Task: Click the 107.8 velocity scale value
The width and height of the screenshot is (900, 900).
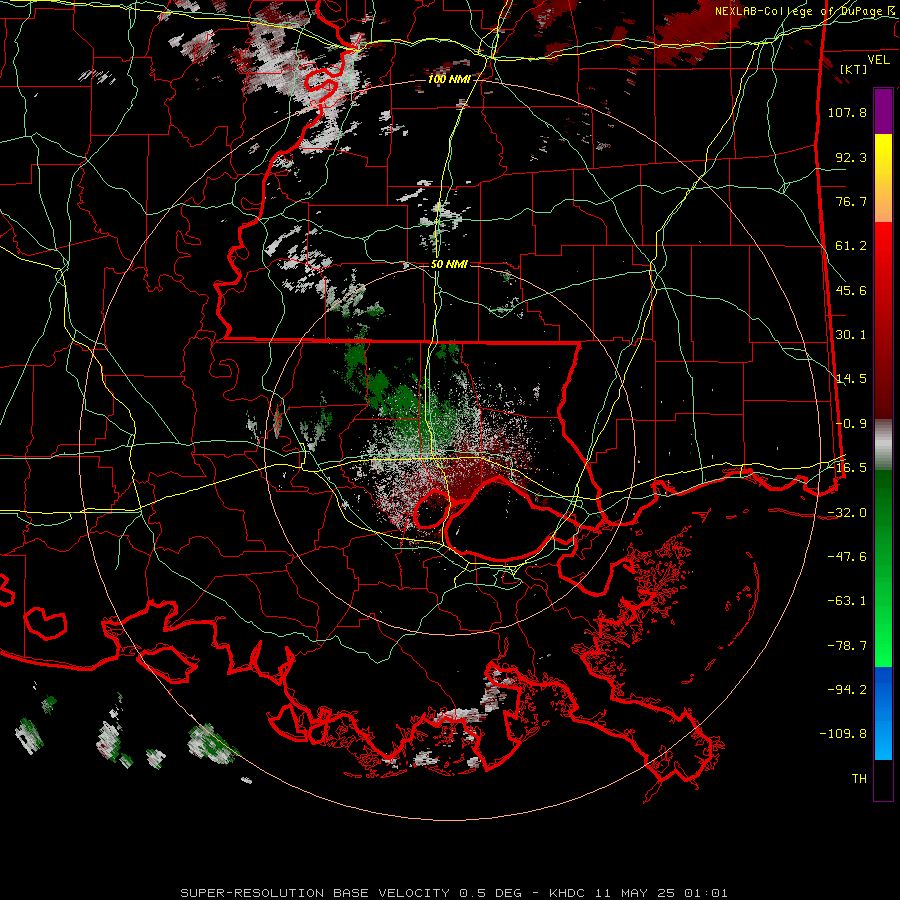Action: point(847,112)
